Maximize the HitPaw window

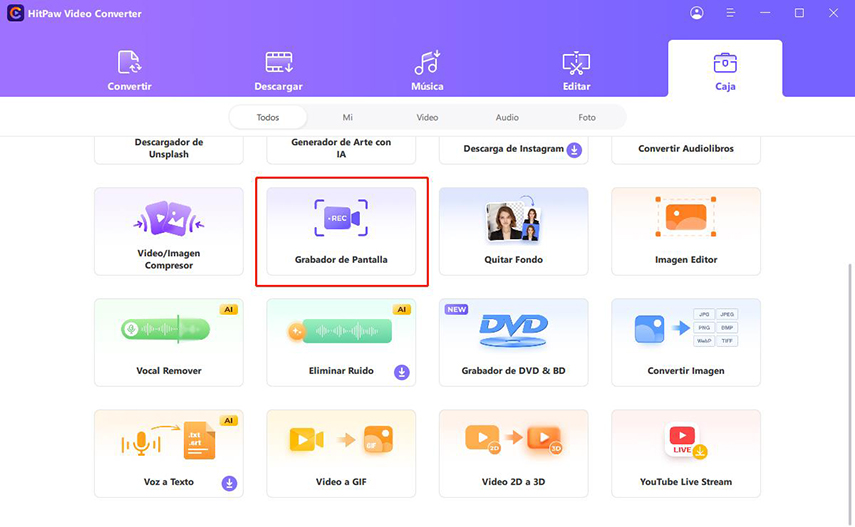tap(799, 13)
